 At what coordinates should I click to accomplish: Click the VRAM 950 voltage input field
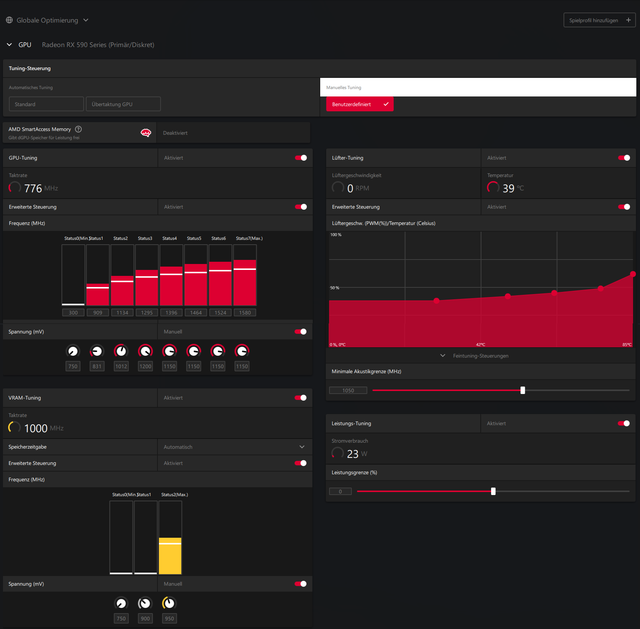point(169,618)
